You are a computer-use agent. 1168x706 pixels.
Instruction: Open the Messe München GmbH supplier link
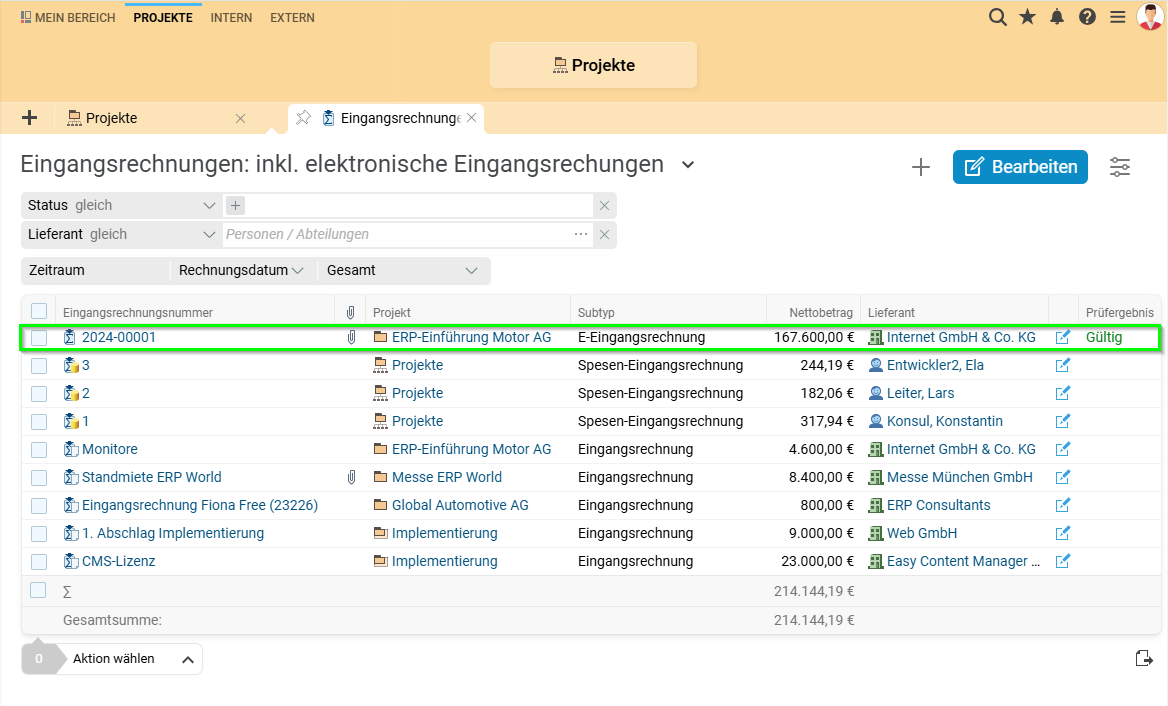coord(959,477)
